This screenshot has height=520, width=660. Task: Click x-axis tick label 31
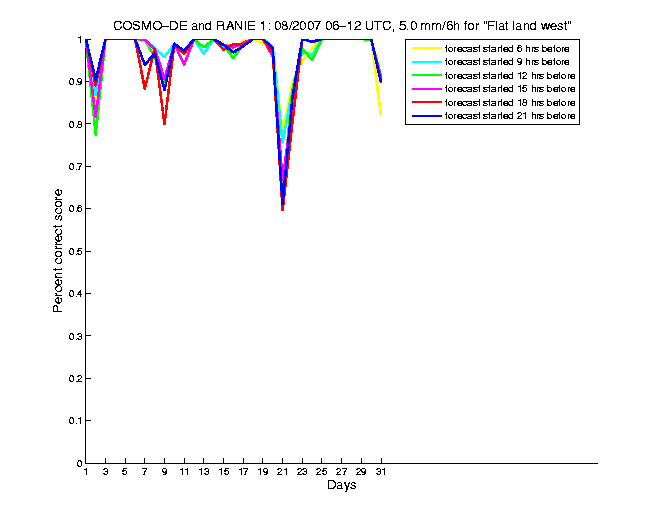(x=381, y=472)
